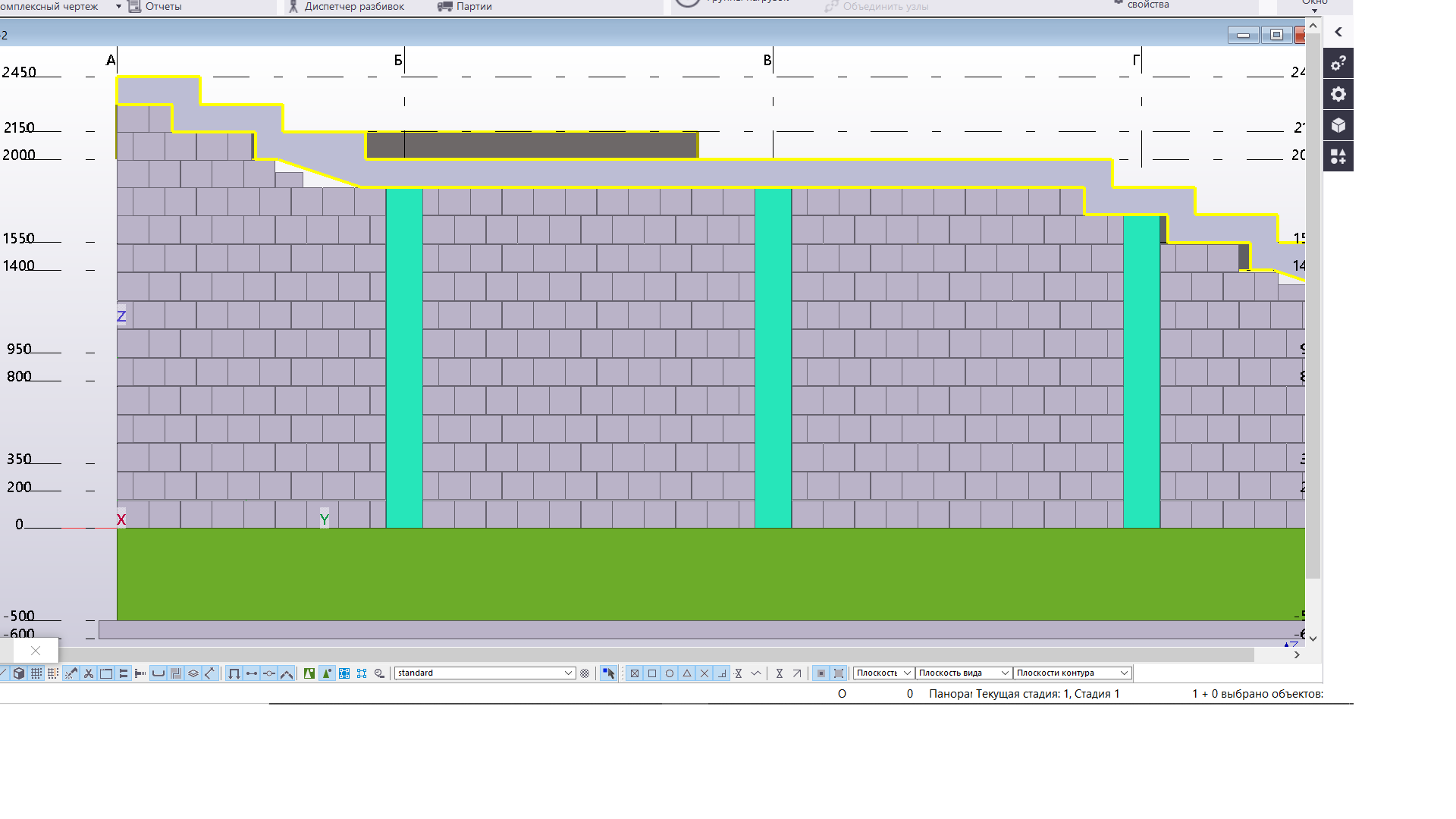Collapse the side panel with chevron arrow

[1338, 32]
